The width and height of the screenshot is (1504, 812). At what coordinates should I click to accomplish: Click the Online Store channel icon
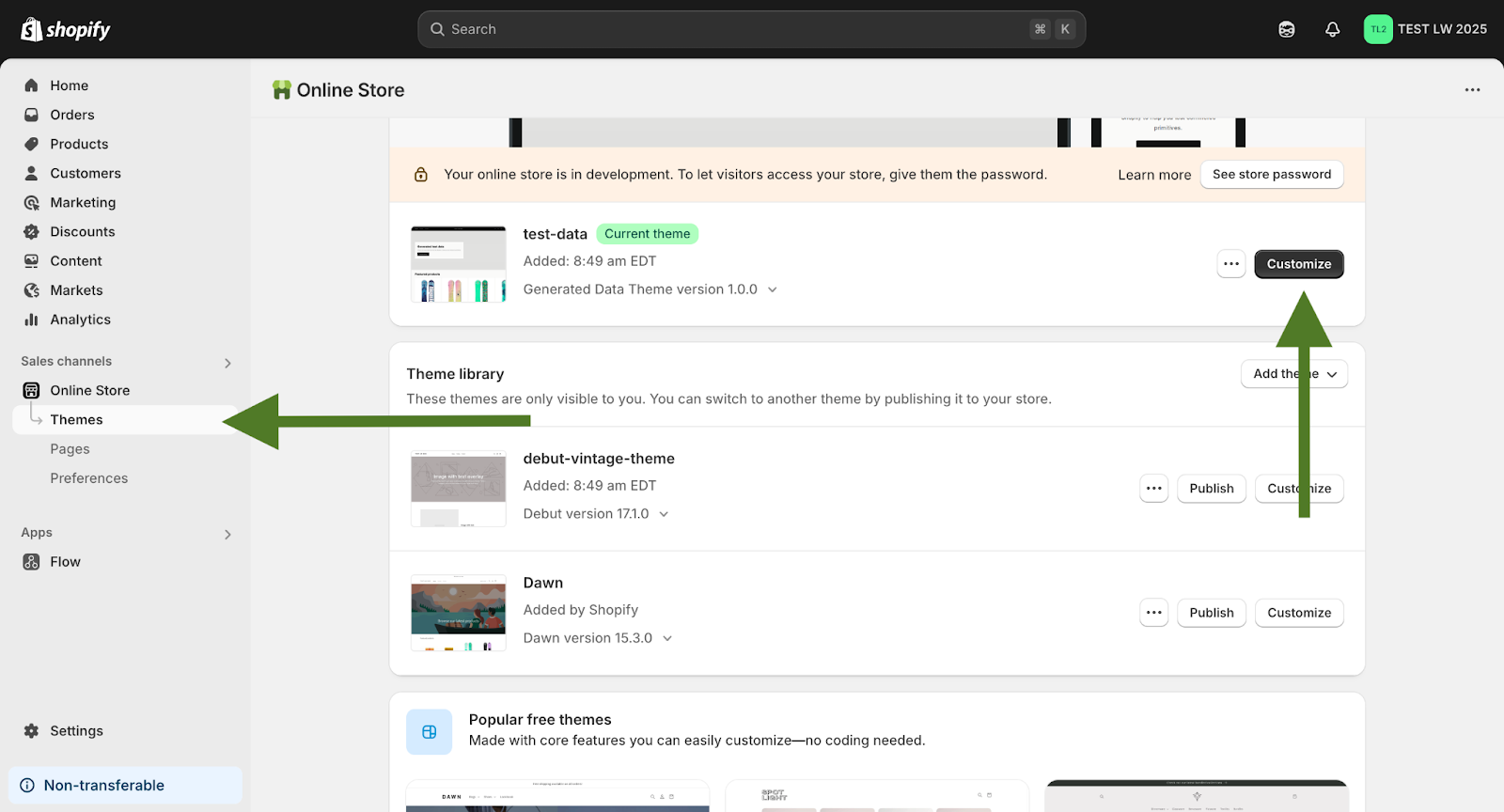(32, 390)
